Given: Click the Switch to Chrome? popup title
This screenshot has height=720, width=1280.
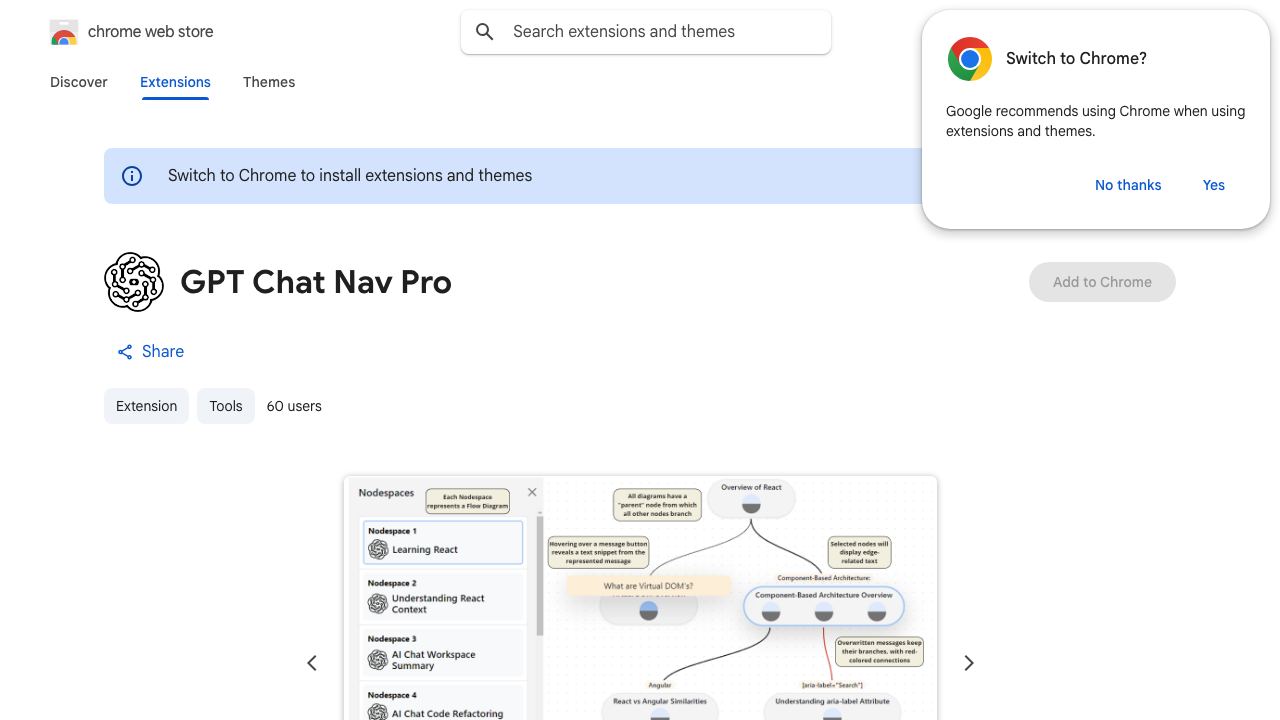Looking at the screenshot, I should (1076, 58).
